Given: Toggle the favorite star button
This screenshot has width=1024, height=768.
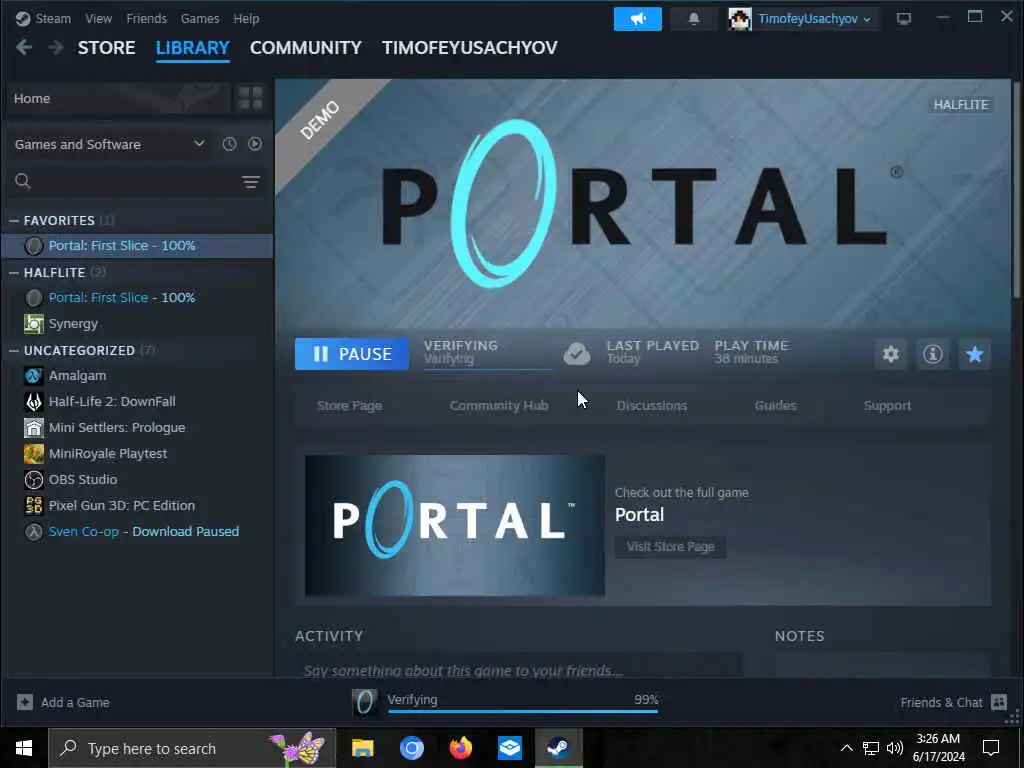Looking at the screenshot, I should click(974, 354).
